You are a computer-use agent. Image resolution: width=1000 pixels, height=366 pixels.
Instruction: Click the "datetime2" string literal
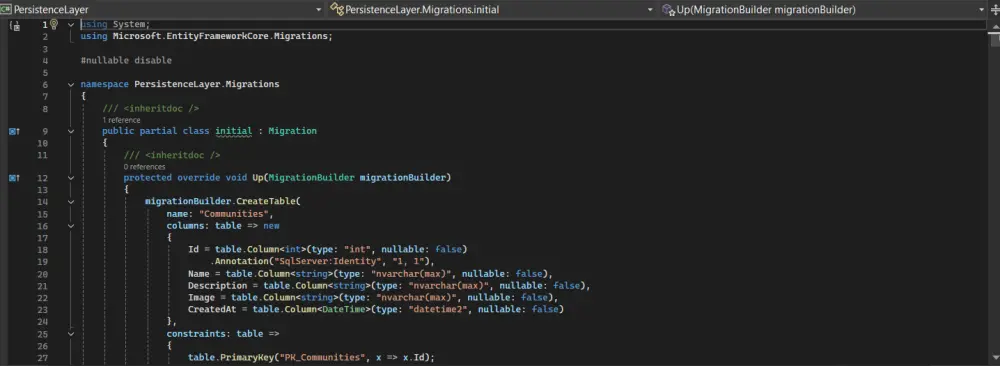(x=438, y=309)
